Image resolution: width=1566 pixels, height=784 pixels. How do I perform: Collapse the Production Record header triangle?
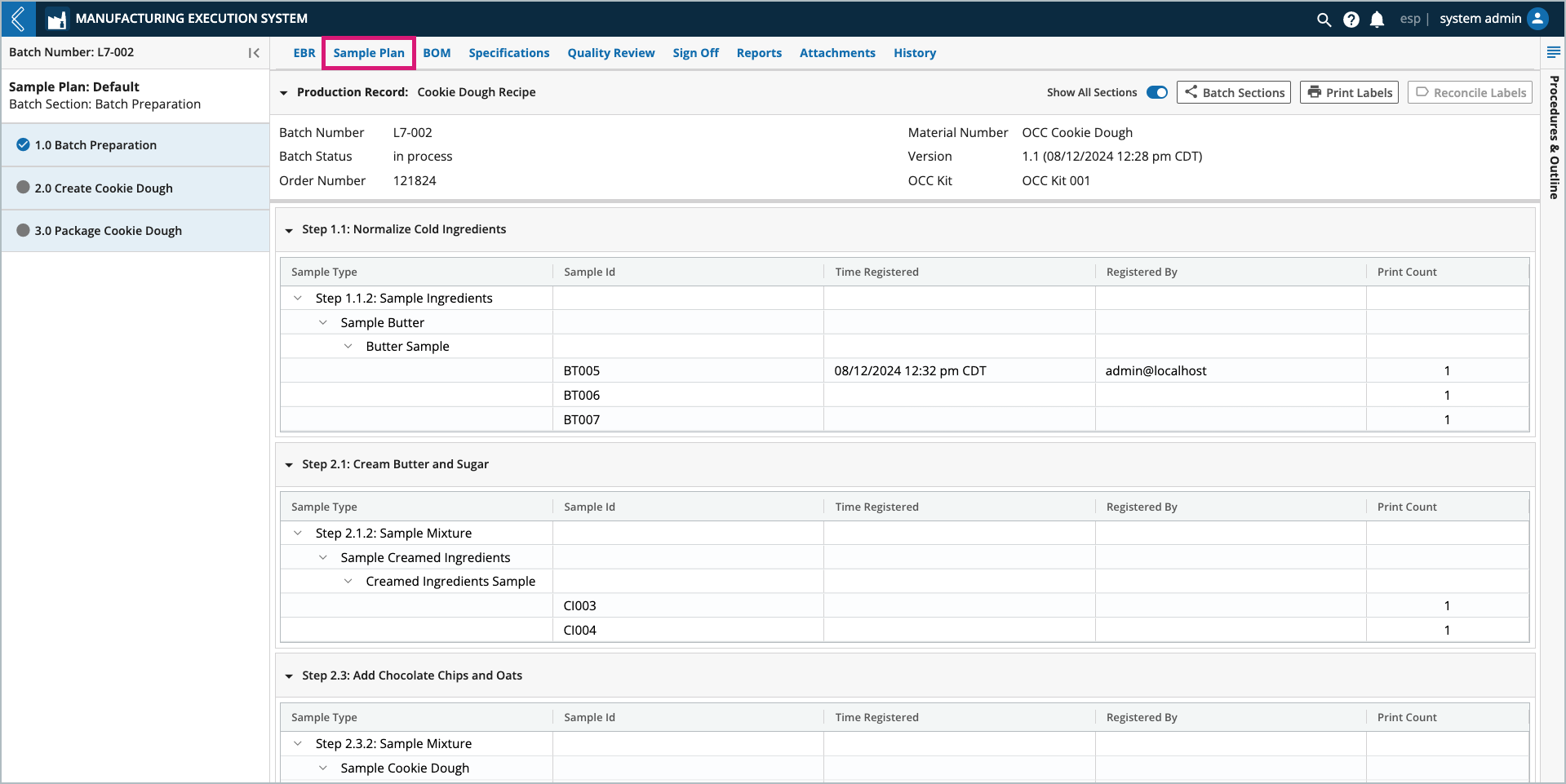coord(284,93)
